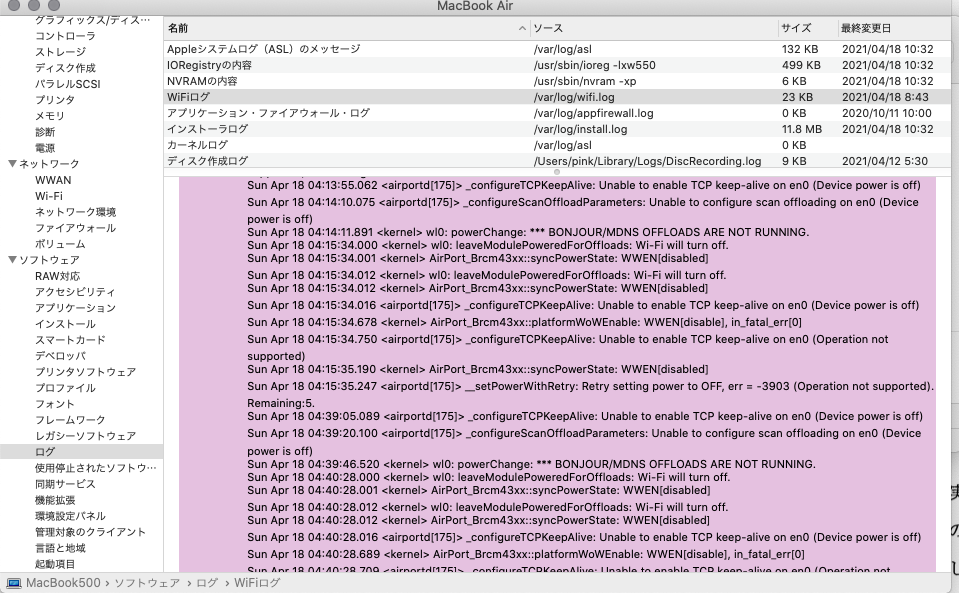Select ネットワーク環境 in sidebar
This screenshot has height=593, width=959.
(76, 212)
